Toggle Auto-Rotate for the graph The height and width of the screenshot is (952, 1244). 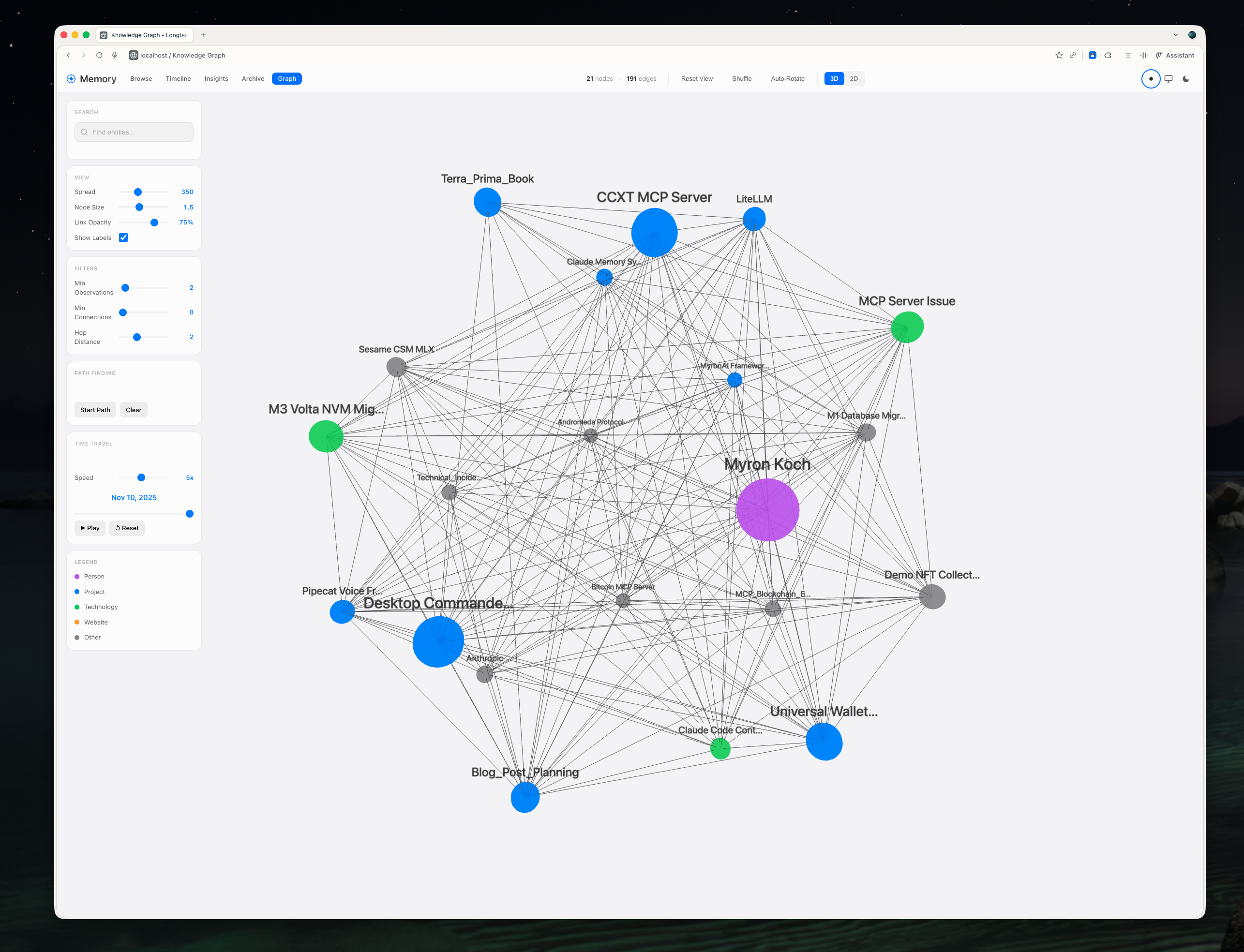[x=787, y=79]
